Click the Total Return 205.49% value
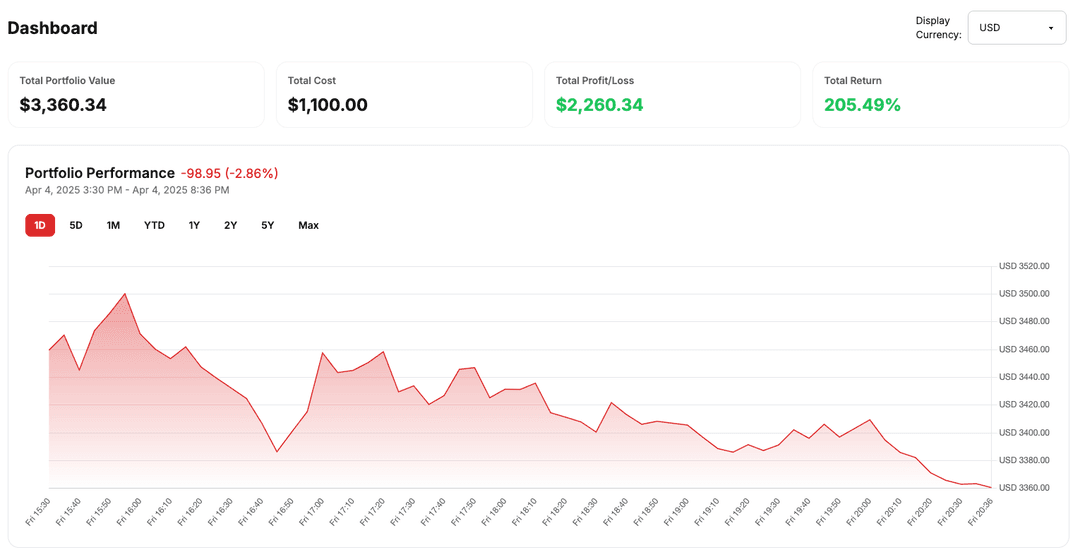The width and height of the screenshot is (1080, 555). click(862, 105)
